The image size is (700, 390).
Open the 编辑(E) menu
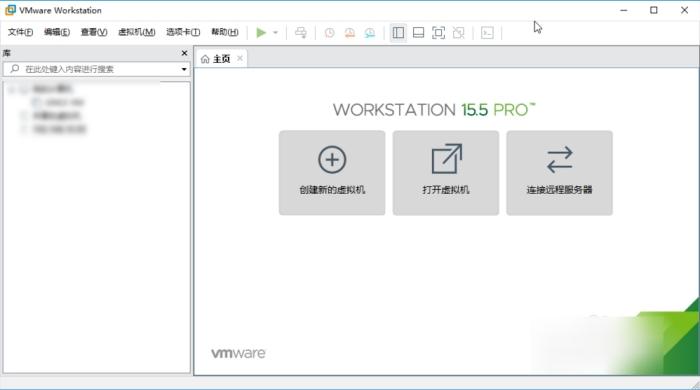point(57,32)
